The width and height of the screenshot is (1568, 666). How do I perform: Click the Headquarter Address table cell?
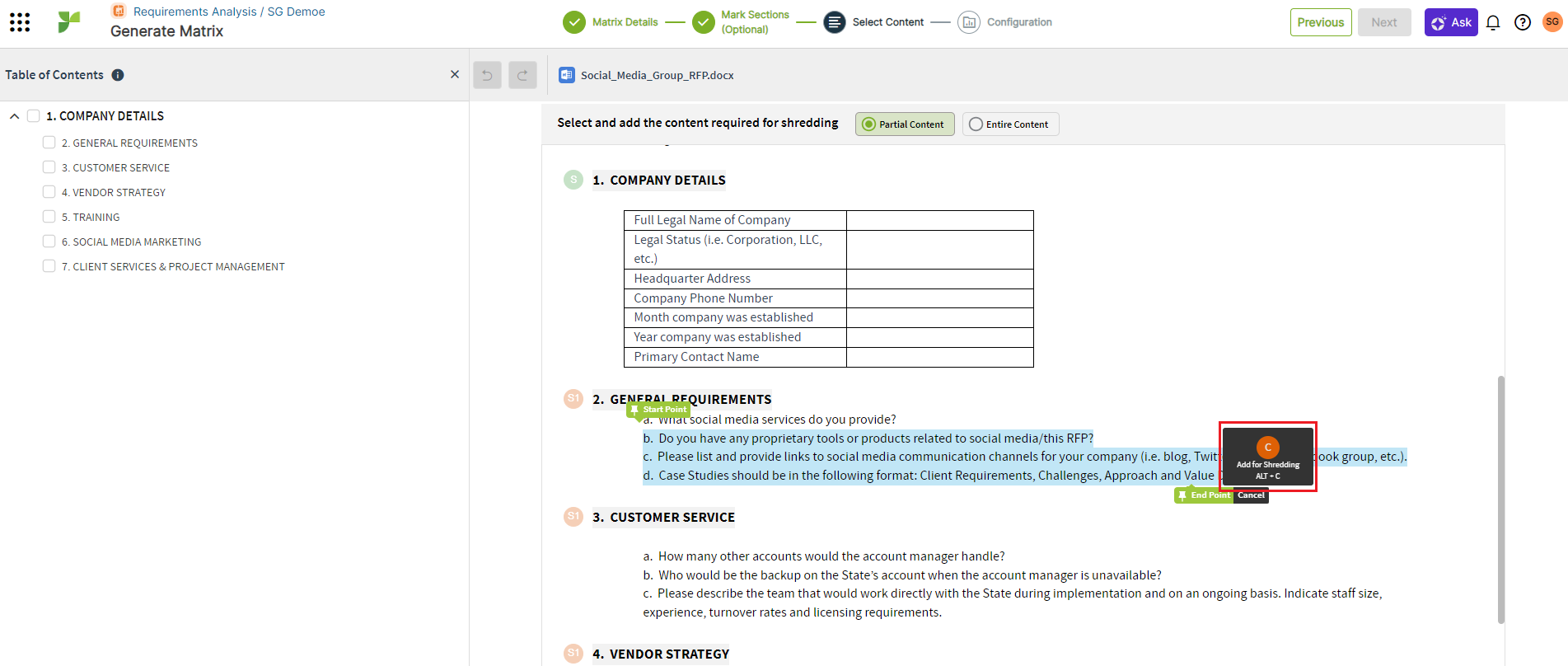[735, 279]
